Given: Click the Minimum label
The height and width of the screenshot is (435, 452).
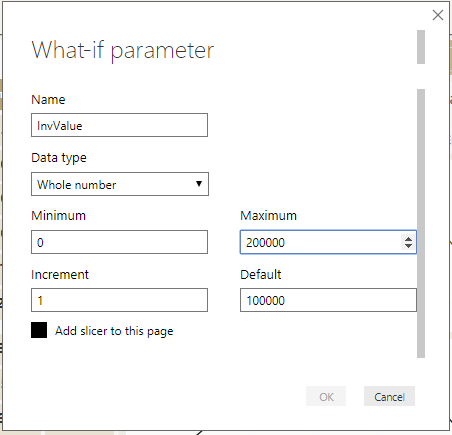Looking at the screenshot, I should click(58, 216).
